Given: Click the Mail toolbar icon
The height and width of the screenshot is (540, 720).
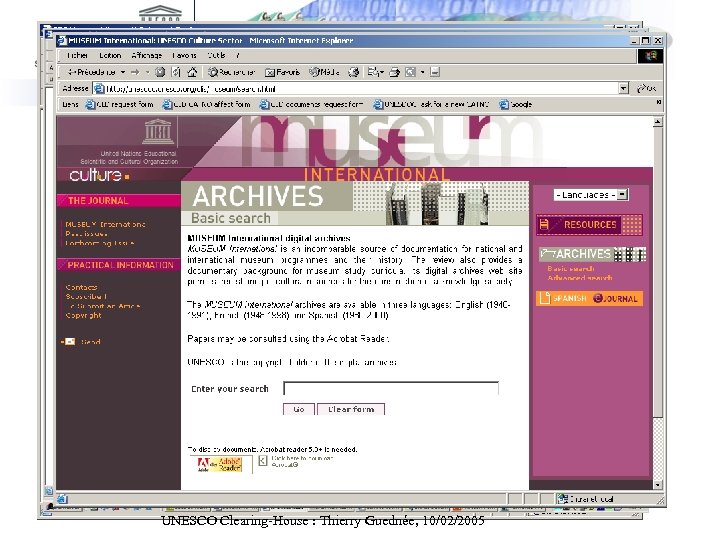Looking at the screenshot, I should (373, 72).
